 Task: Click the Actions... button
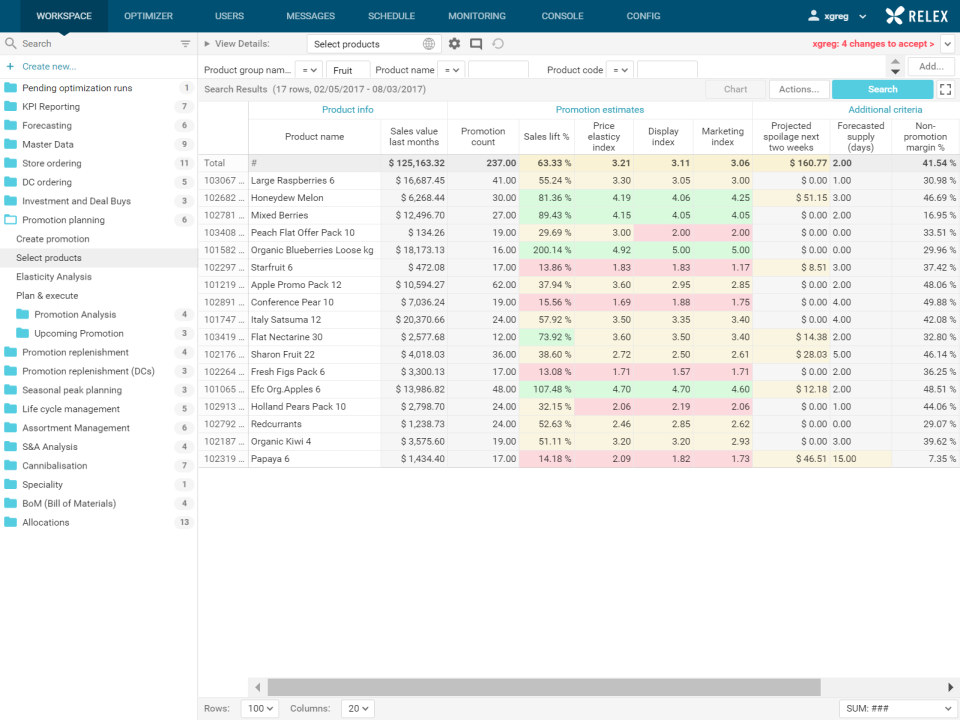(x=799, y=89)
